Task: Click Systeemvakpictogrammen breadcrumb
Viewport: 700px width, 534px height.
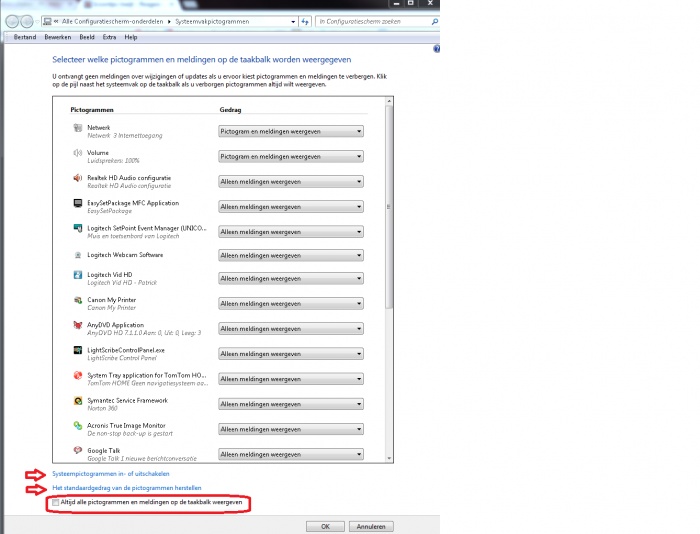Action: [212, 21]
